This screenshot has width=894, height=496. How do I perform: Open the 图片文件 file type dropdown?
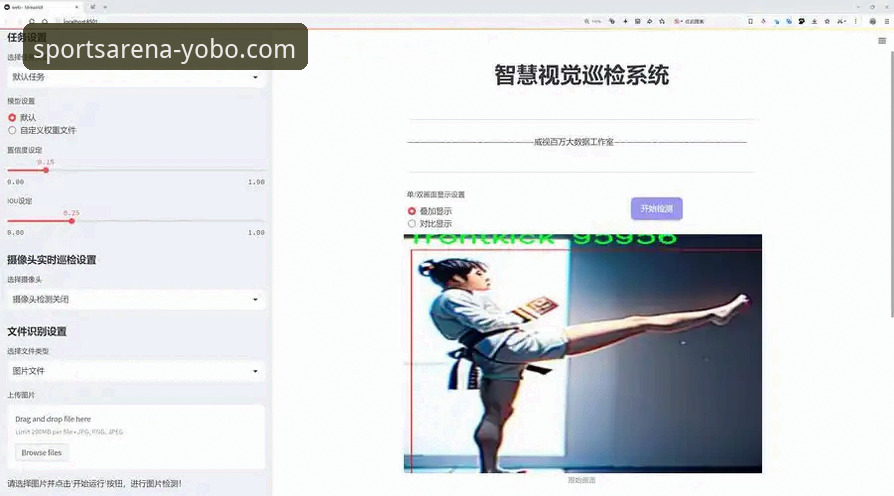coord(136,371)
